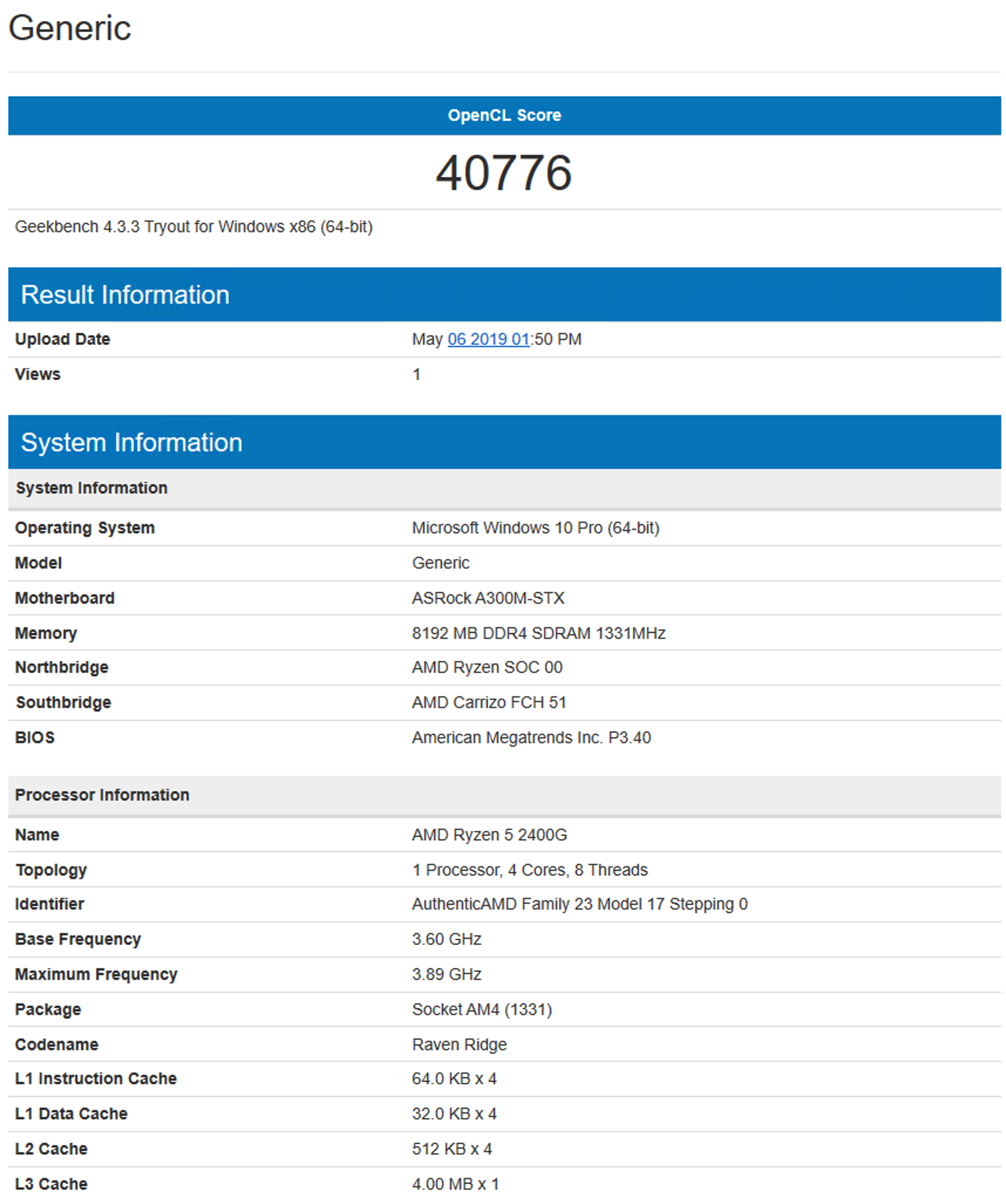1006x1204 pixels.
Task: Click Base Frequency value '3.60 GHz'
Action: [x=446, y=940]
